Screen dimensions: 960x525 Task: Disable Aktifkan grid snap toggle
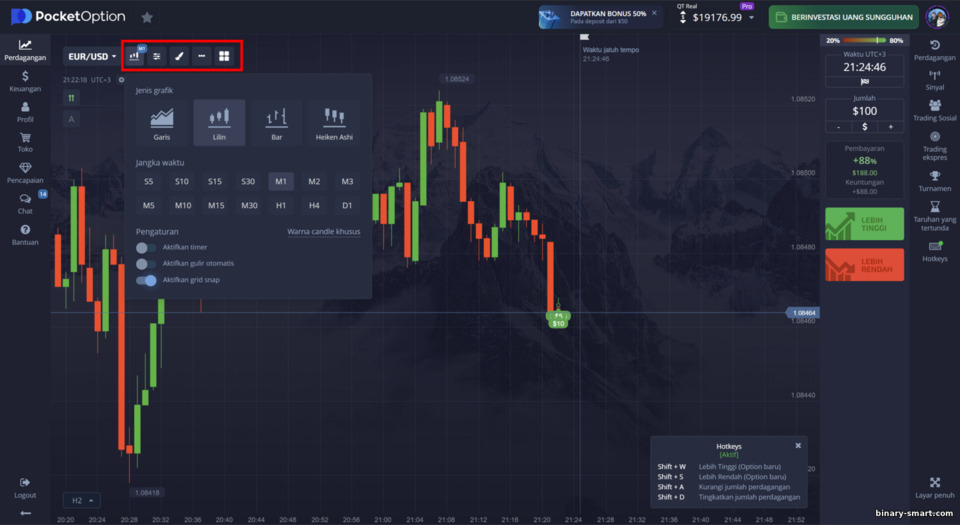[x=146, y=280]
